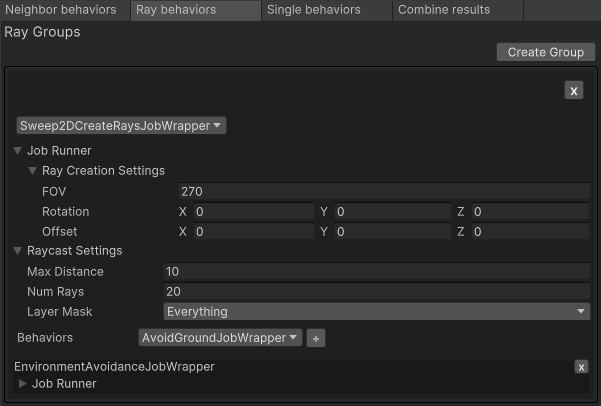Switch to the Neighbor behaviors tab
The width and height of the screenshot is (601, 406).
coord(66,10)
